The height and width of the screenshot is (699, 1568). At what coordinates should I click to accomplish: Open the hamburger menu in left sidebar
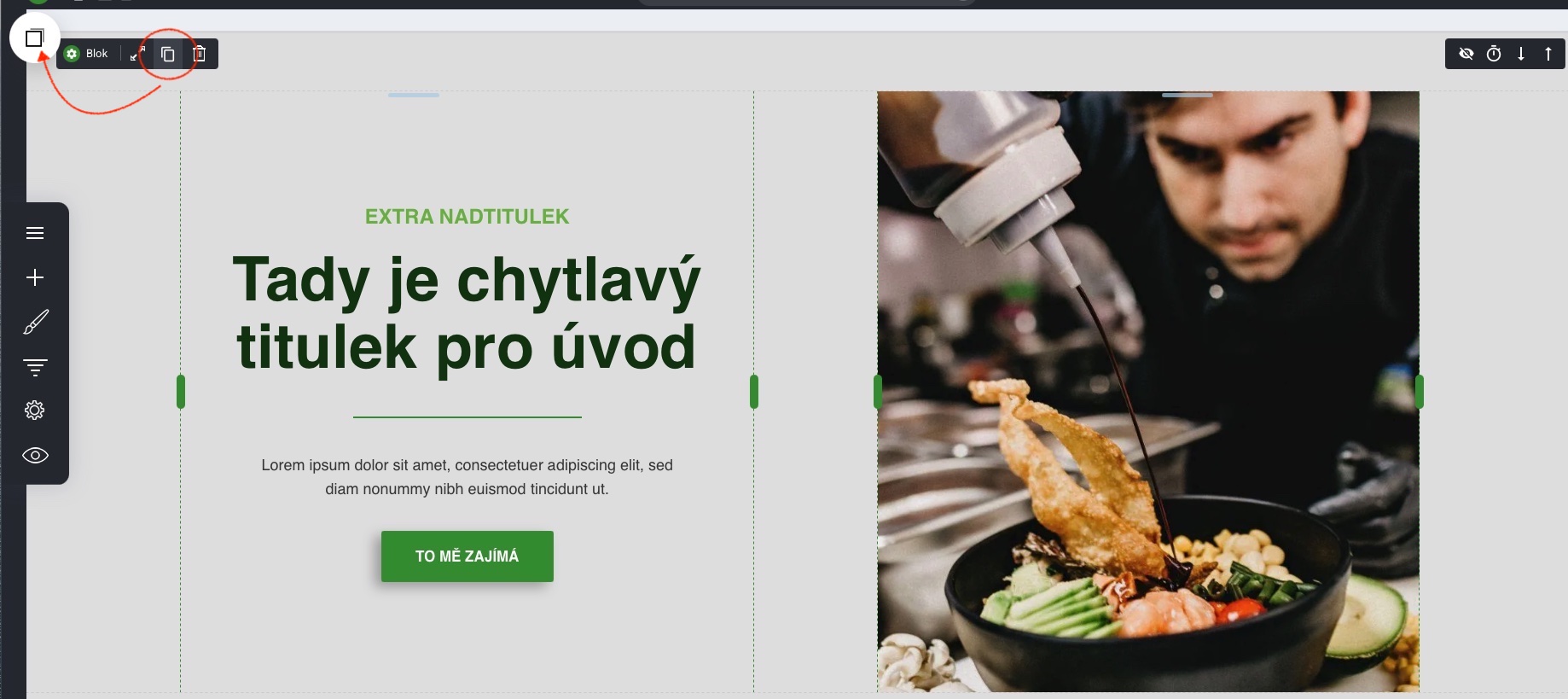coord(35,233)
